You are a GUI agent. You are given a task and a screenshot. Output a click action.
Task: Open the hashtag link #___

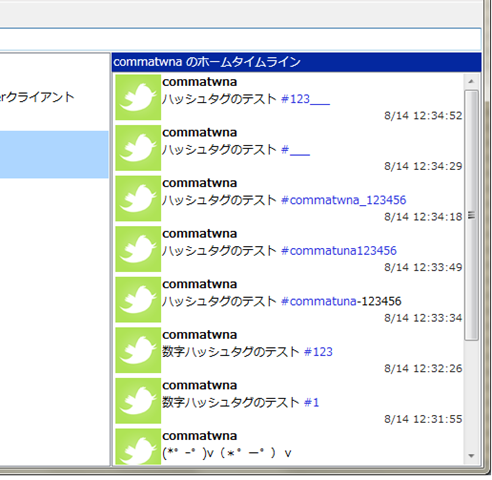296,150
